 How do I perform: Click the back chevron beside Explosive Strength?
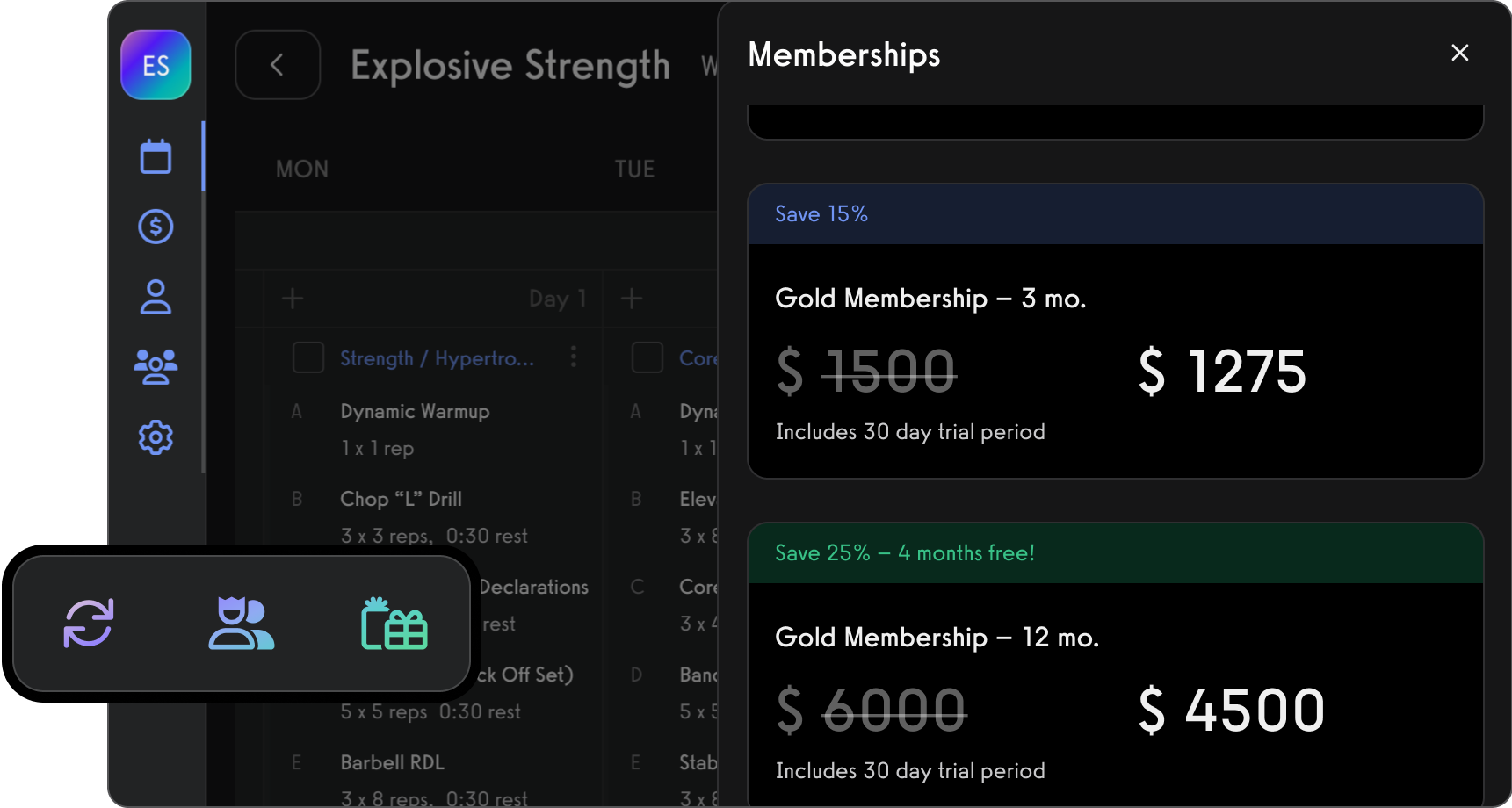278,64
